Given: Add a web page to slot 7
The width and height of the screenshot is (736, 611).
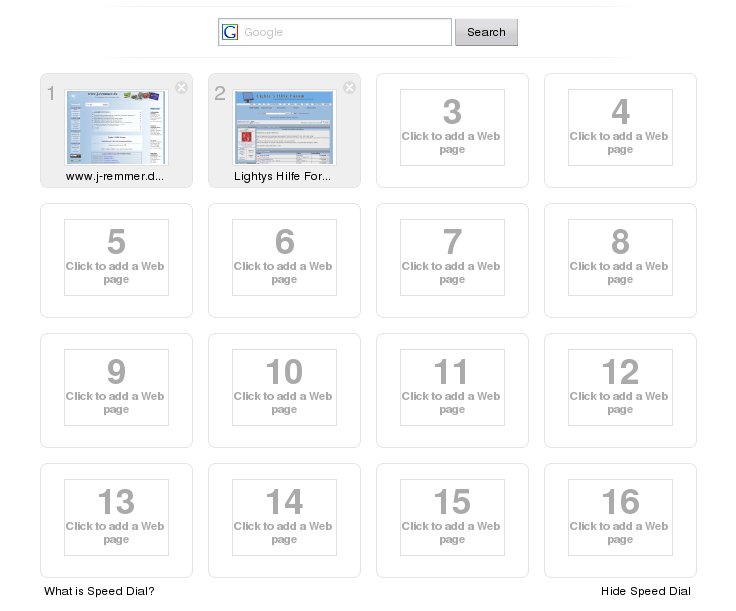Looking at the screenshot, I should (452, 260).
